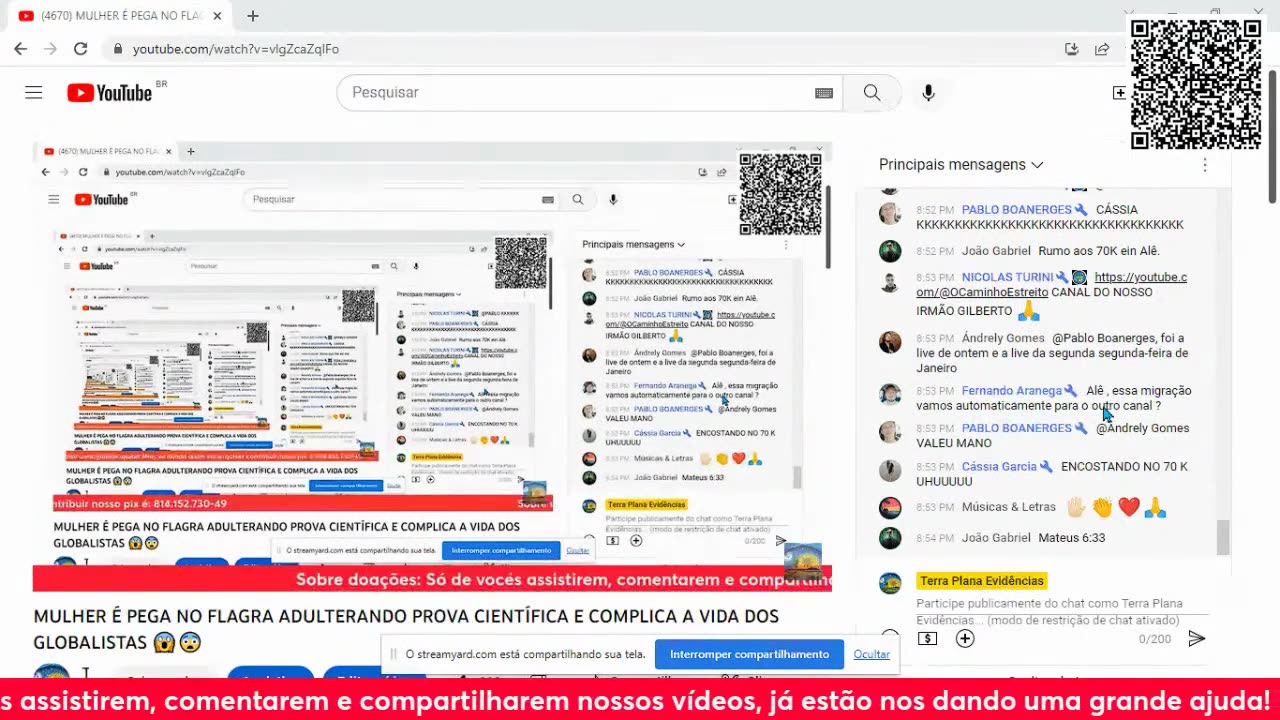Click the QR code overlay in the corner

1196,84
